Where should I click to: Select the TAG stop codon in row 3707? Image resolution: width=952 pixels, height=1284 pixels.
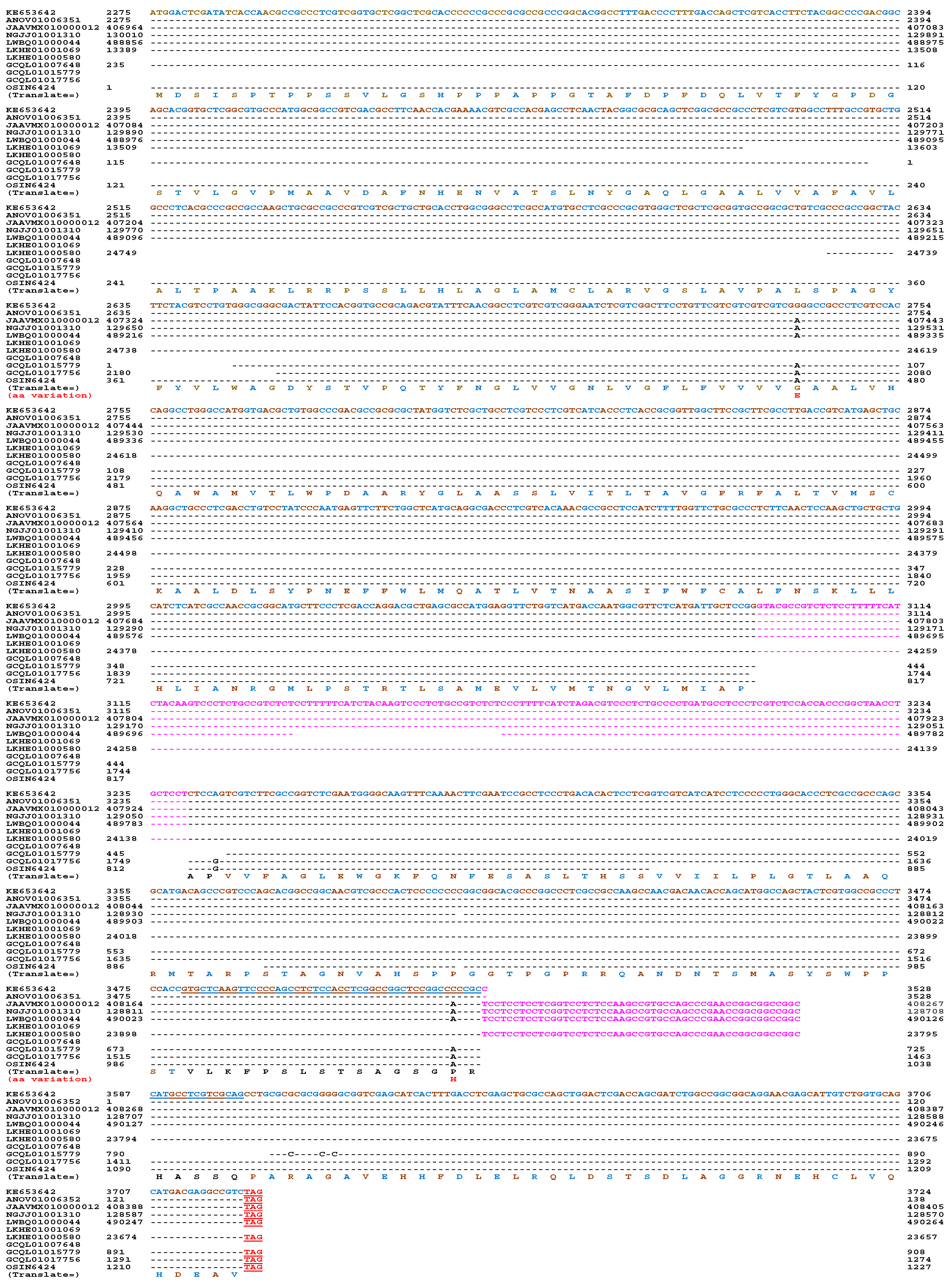pos(253,1191)
